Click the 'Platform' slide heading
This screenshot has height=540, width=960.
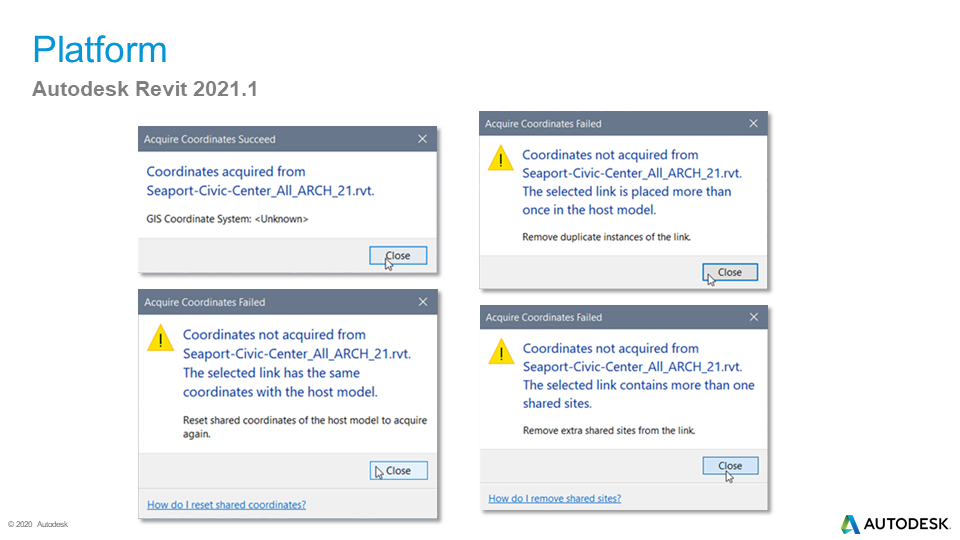(100, 50)
